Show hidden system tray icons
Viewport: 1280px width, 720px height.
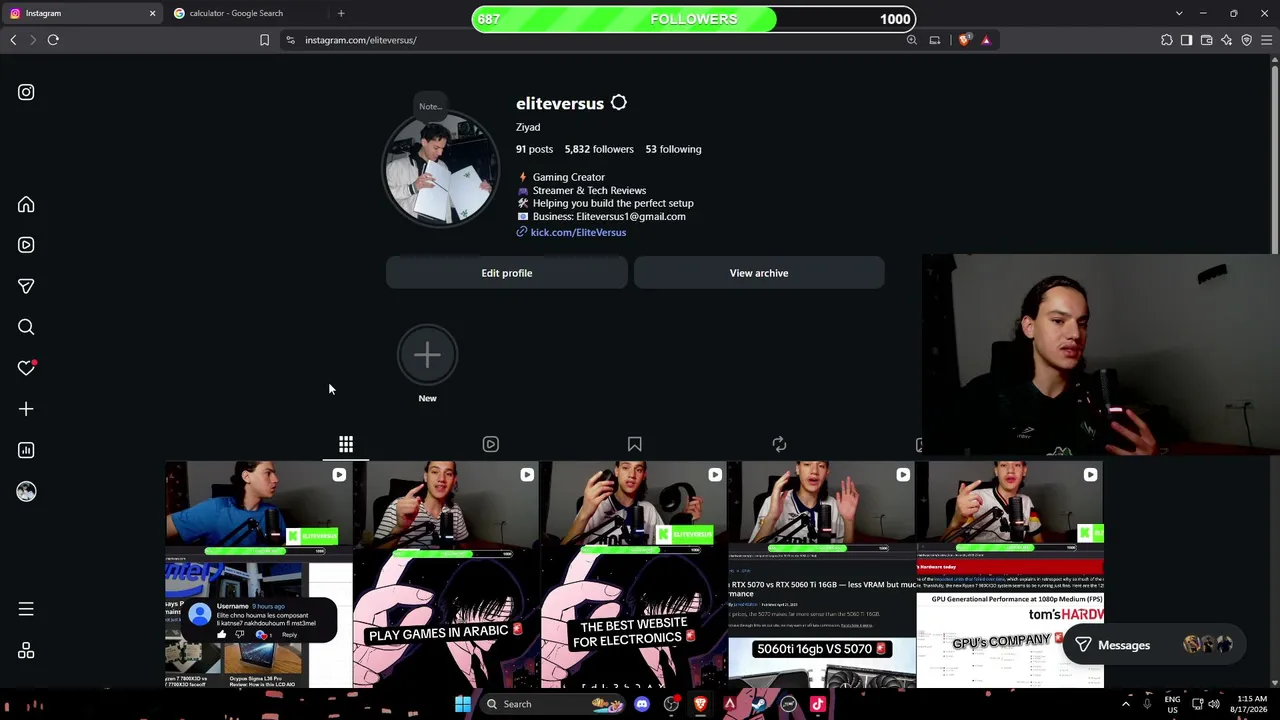point(1125,704)
